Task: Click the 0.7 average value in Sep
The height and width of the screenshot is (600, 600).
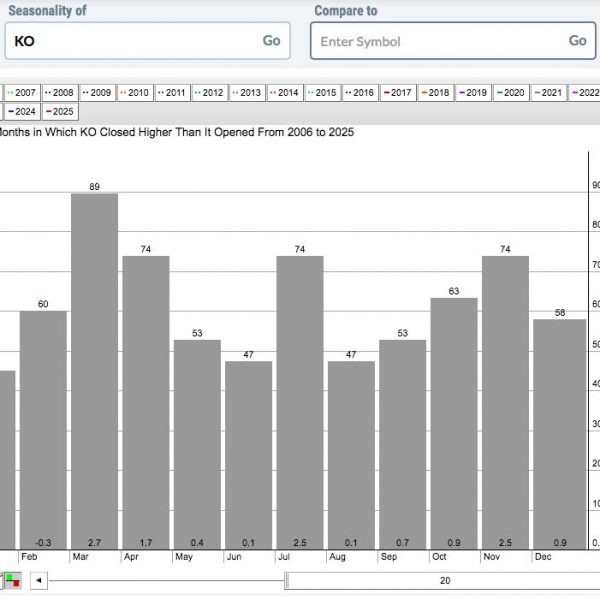Action: pyautogui.click(x=403, y=543)
